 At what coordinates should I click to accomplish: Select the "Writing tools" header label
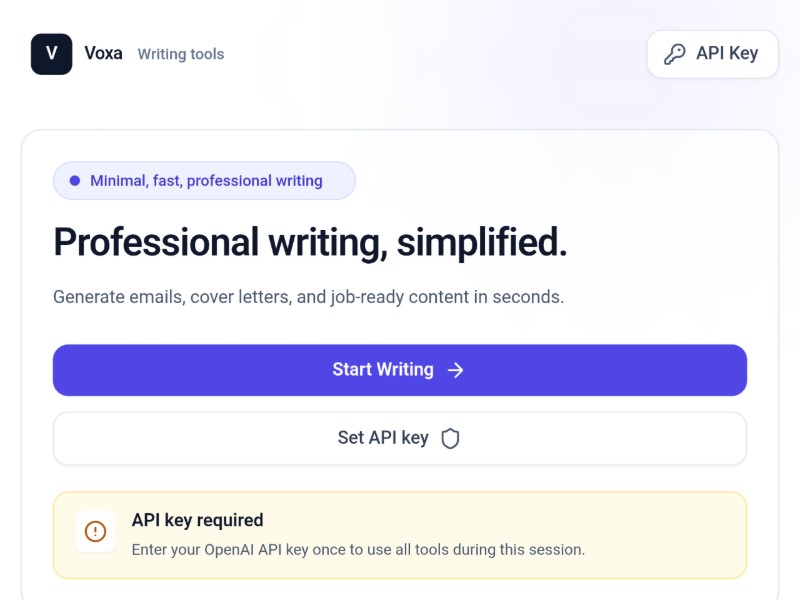[181, 54]
